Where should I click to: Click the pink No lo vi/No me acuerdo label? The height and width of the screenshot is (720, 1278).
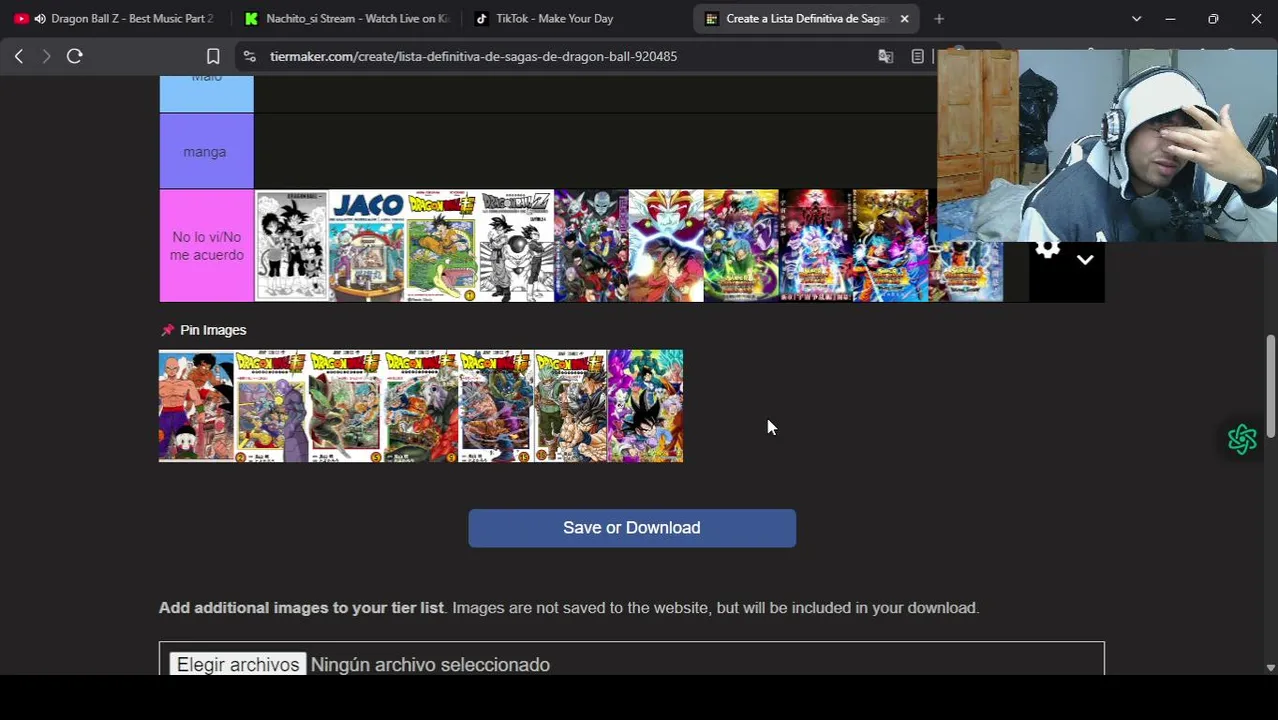coord(206,246)
